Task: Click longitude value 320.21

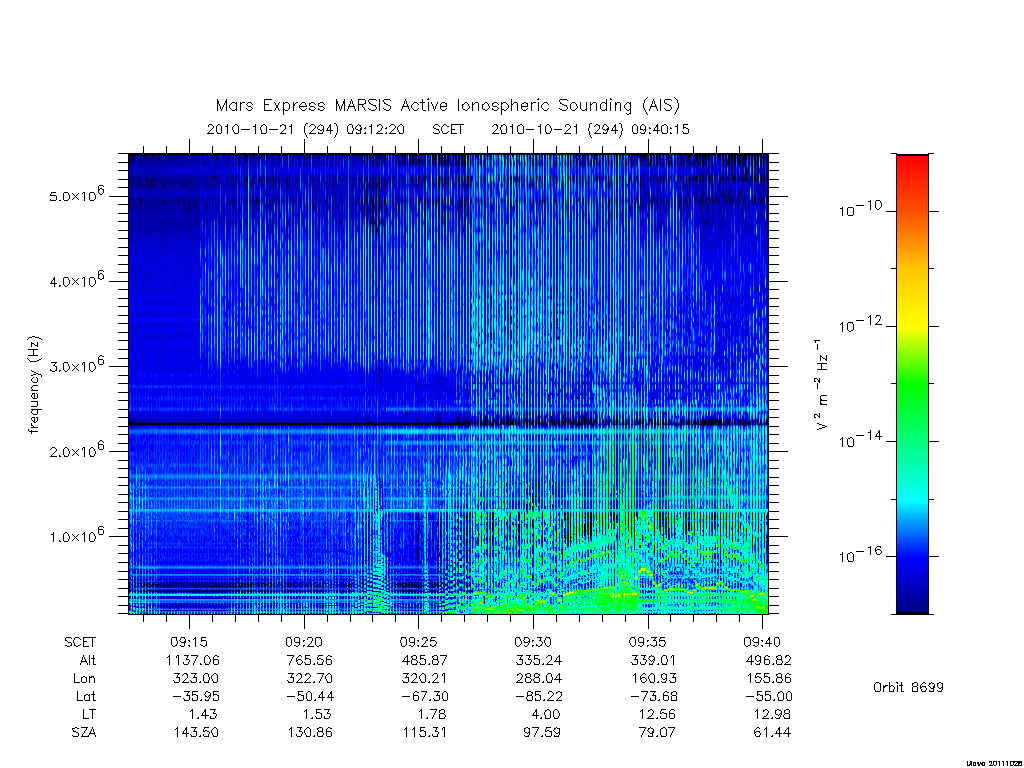Action: point(425,679)
